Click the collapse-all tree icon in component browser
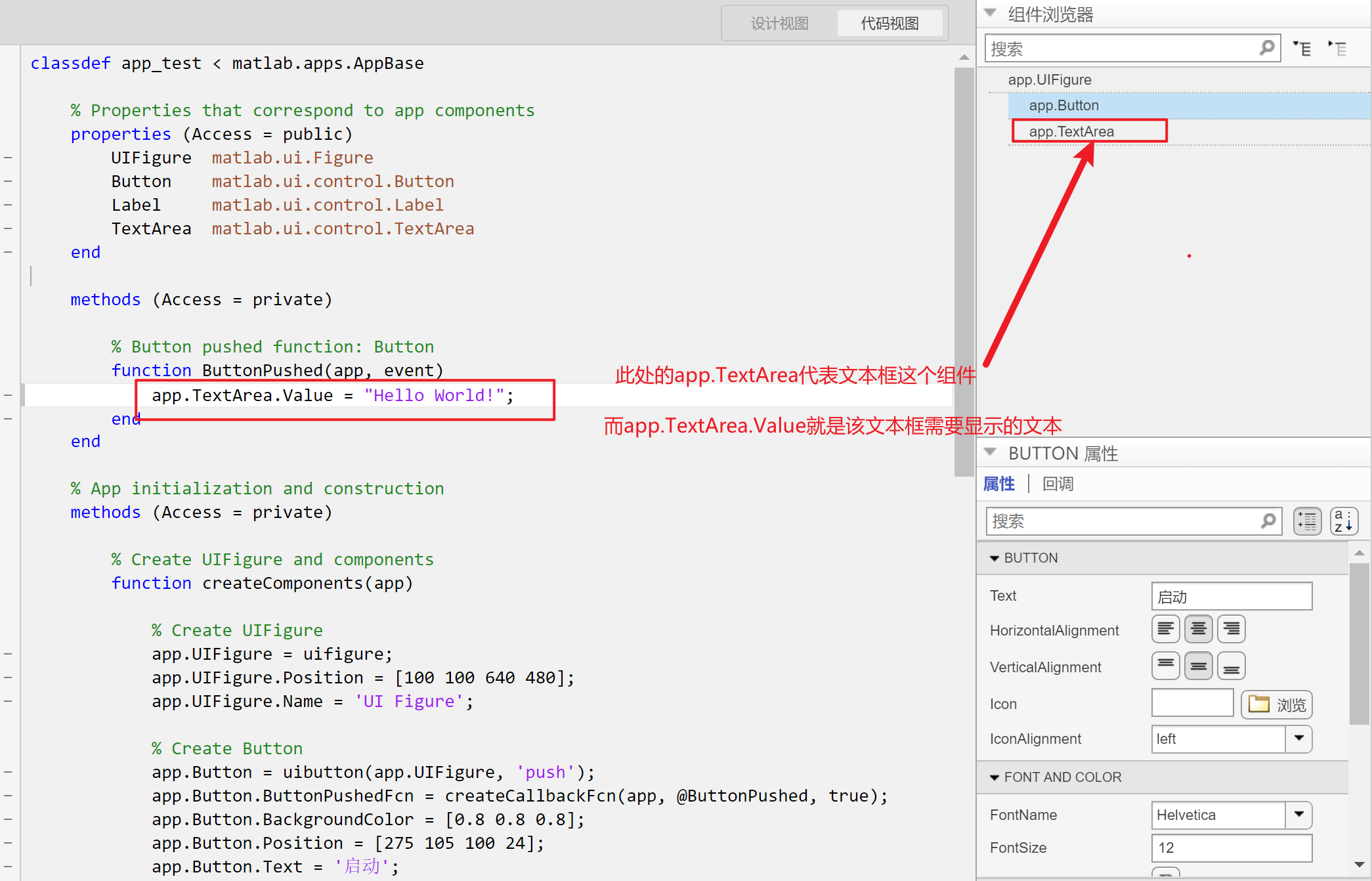This screenshot has width=1372, height=881. click(1337, 48)
